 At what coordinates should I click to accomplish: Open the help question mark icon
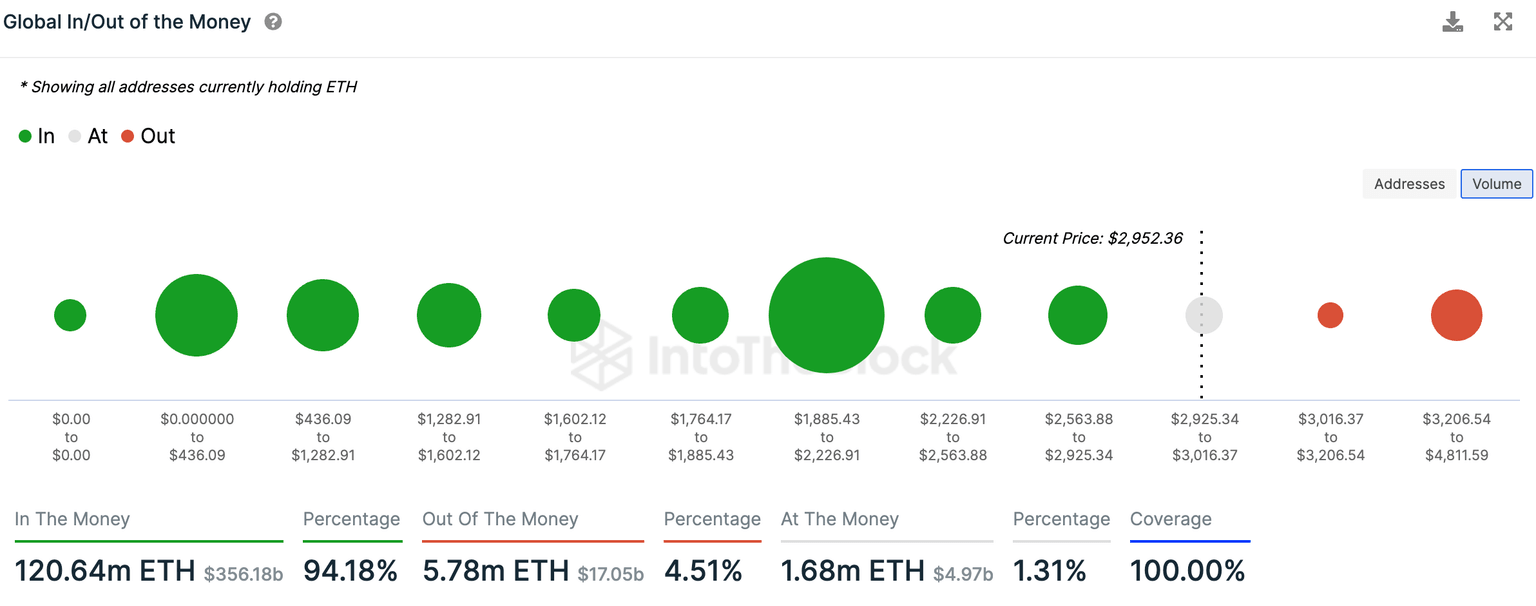point(273,22)
